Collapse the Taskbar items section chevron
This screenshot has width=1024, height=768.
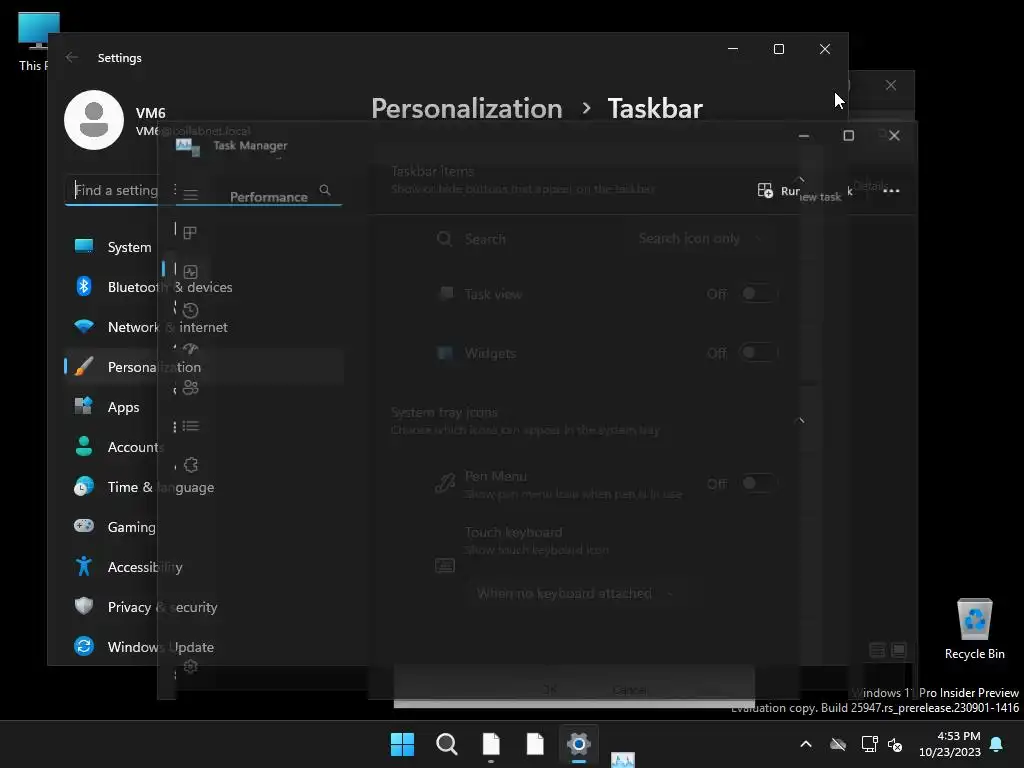[x=801, y=179]
